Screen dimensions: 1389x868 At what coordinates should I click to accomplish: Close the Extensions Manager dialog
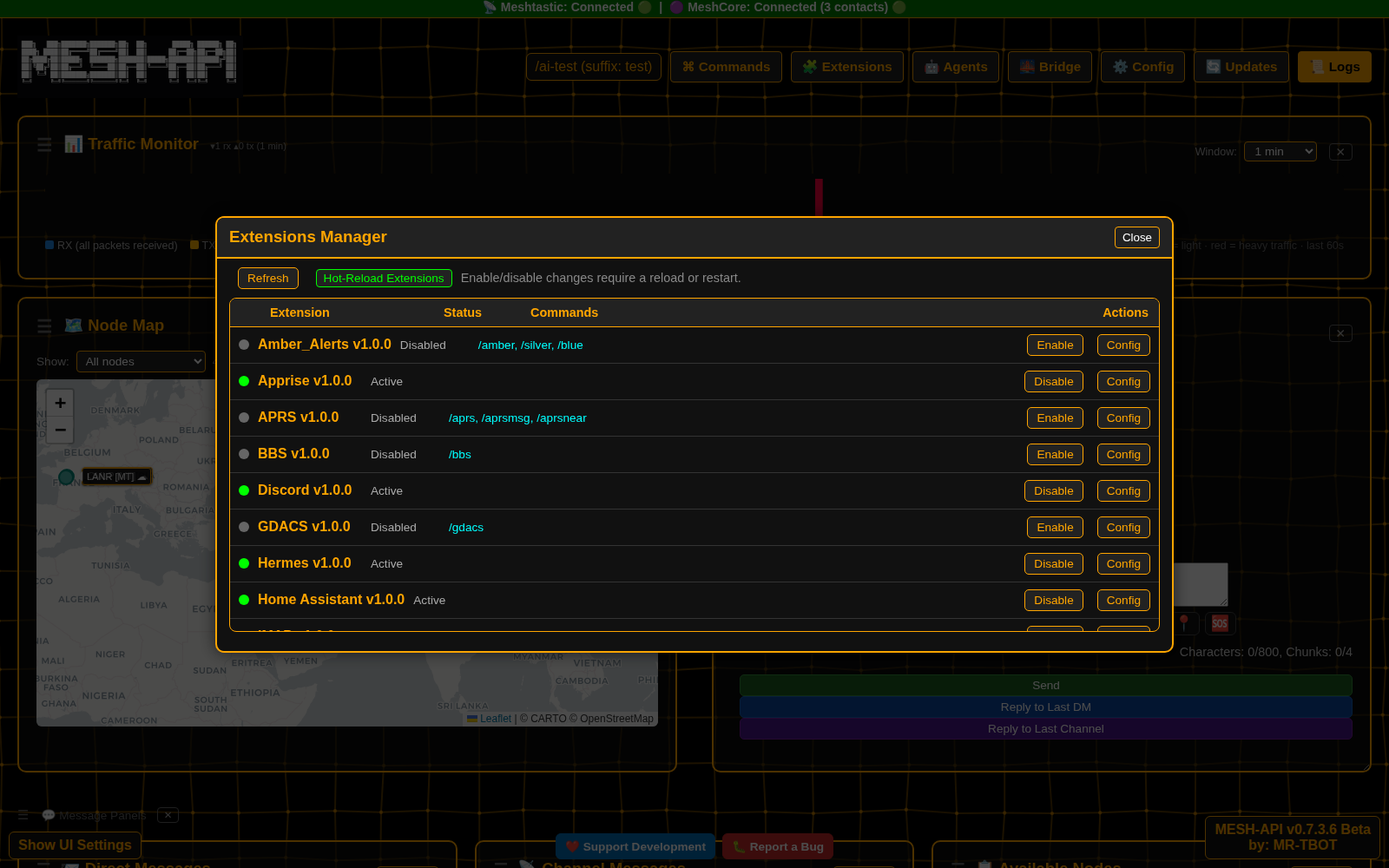tap(1136, 237)
